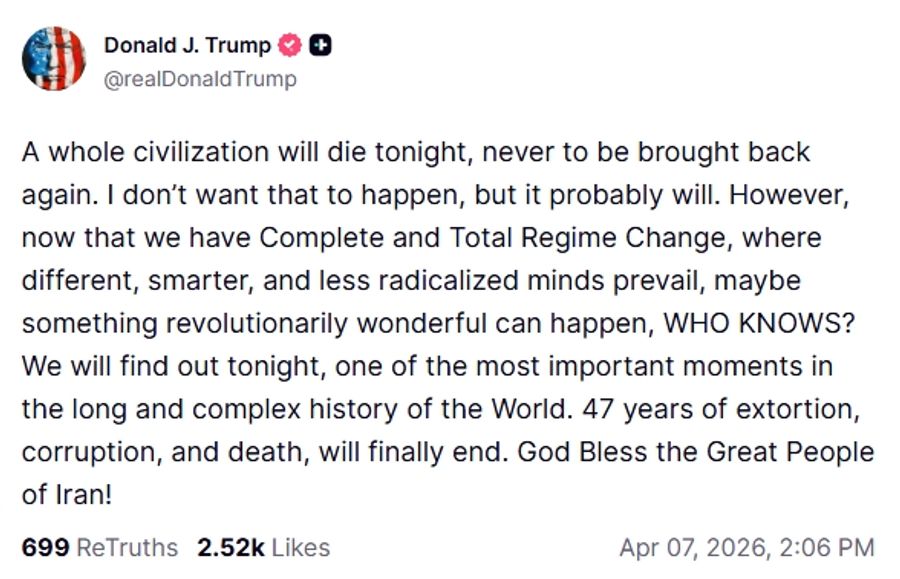View the 699 ReTruths count
This screenshot has width=900, height=579.
pos(99,547)
